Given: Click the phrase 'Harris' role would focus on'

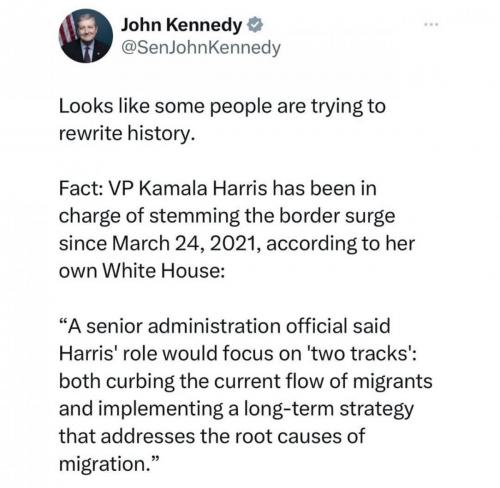Looking at the screenshot, I should 180,354.
